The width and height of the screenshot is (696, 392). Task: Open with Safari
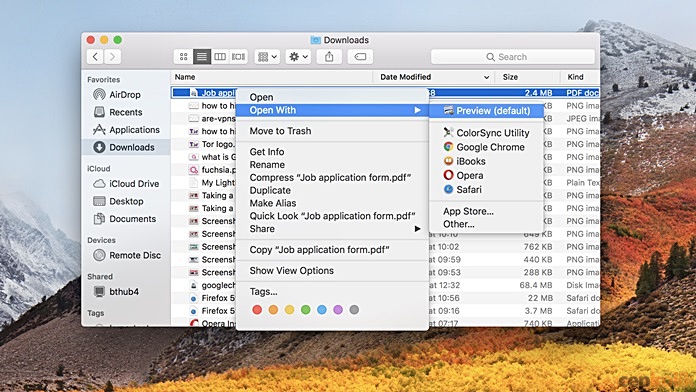486,190
